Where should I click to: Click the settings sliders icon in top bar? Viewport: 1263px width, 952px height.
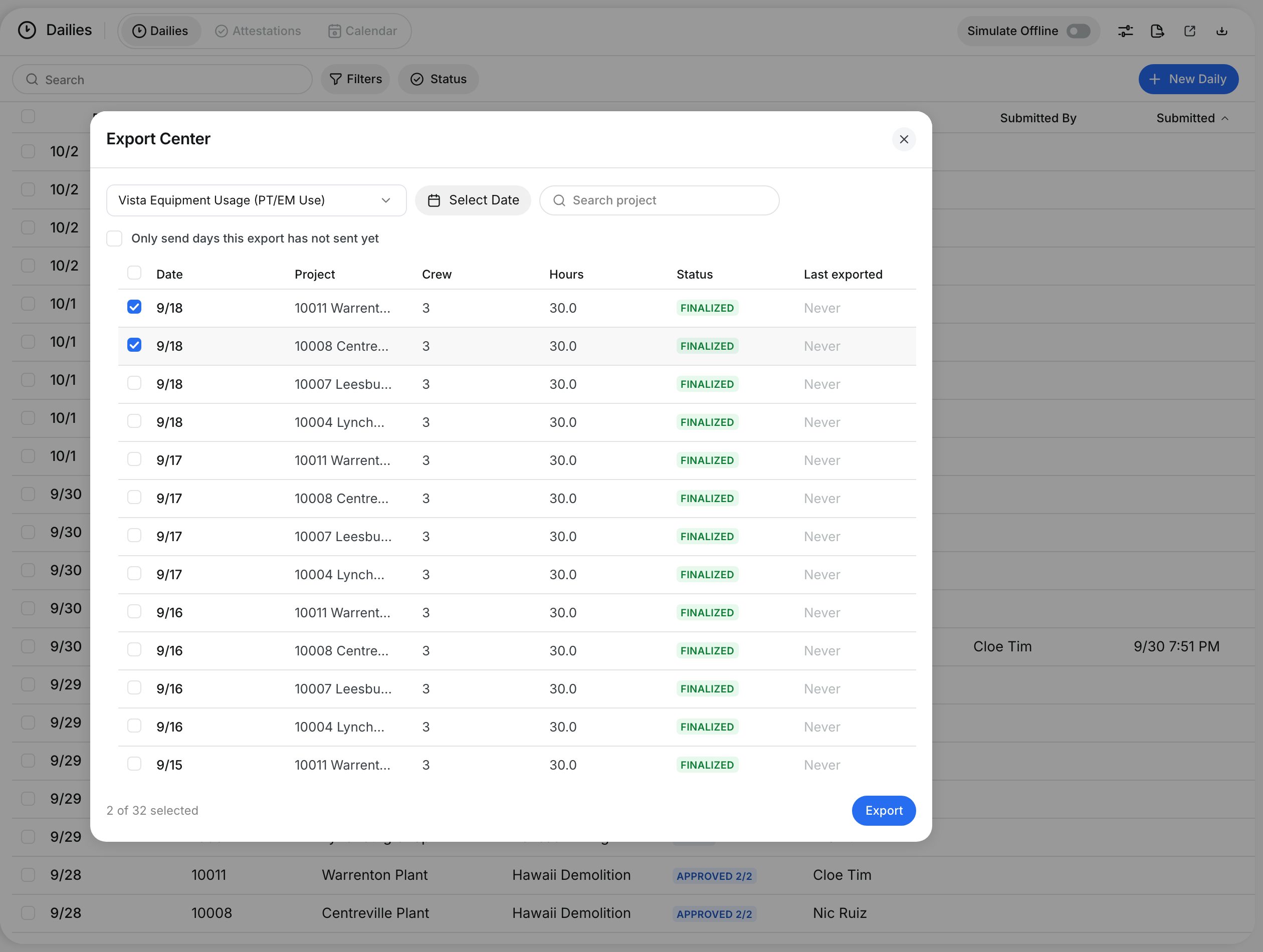(1125, 31)
